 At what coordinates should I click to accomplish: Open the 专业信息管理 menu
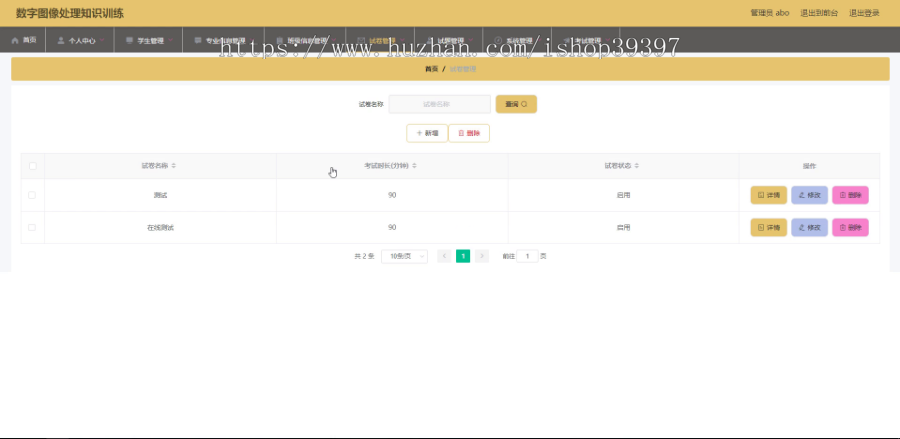coord(224,40)
